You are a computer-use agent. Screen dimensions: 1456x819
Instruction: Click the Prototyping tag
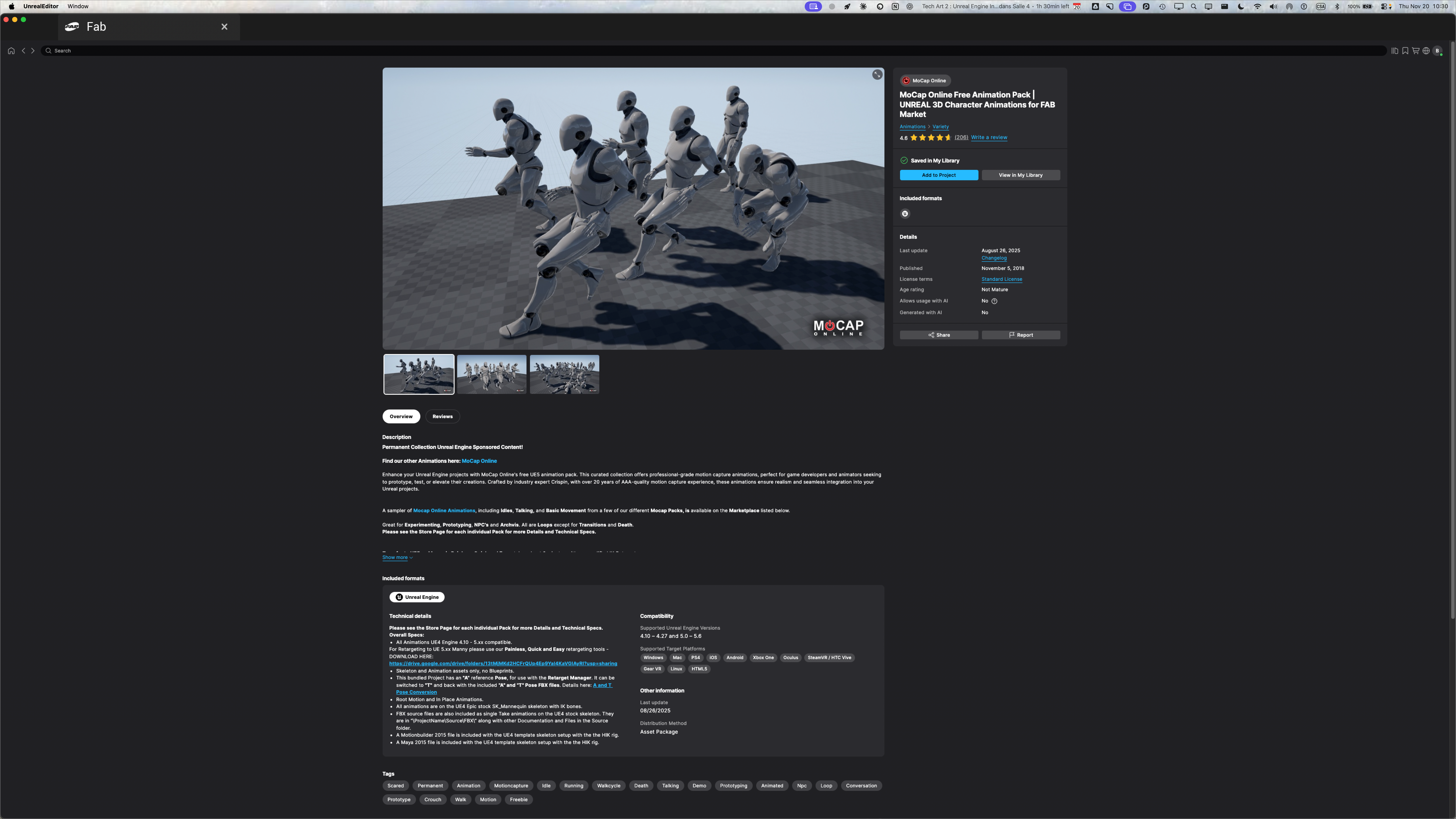point(734,786)
